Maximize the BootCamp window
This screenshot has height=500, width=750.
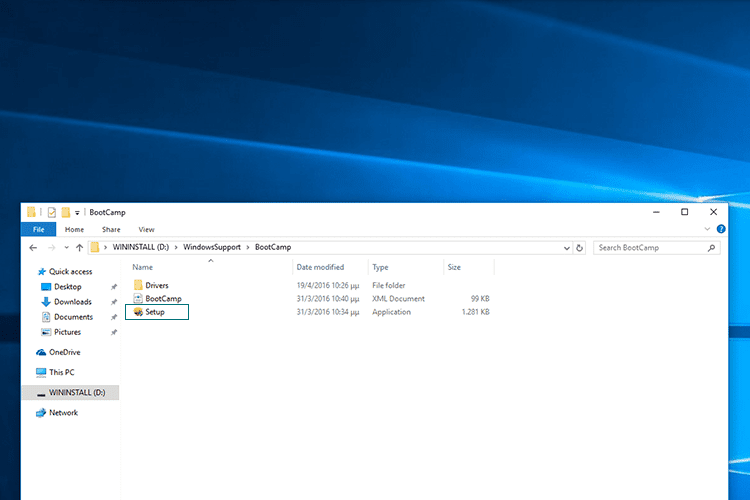coord(684,212)
